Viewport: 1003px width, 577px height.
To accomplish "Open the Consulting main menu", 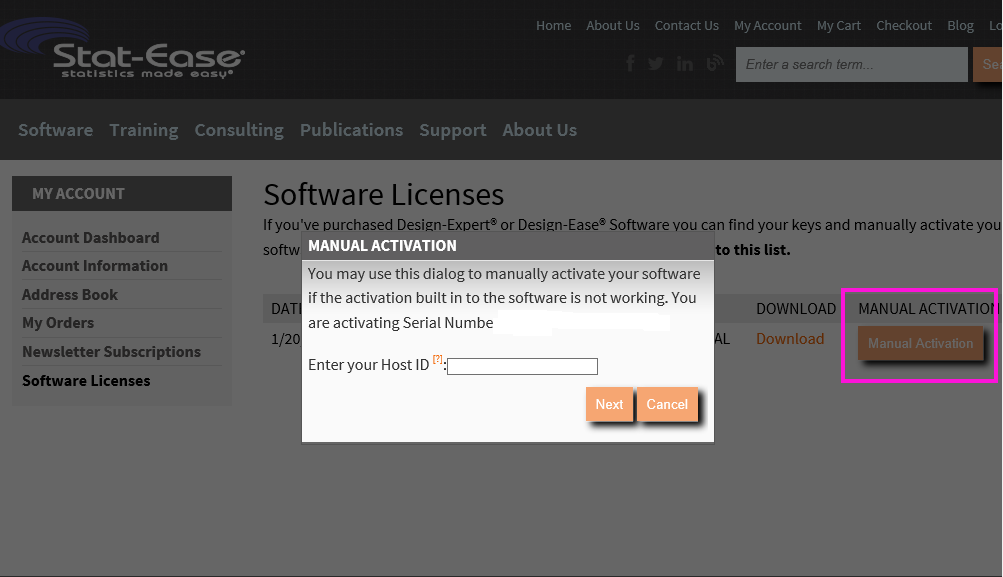I will tap(239, 130).
